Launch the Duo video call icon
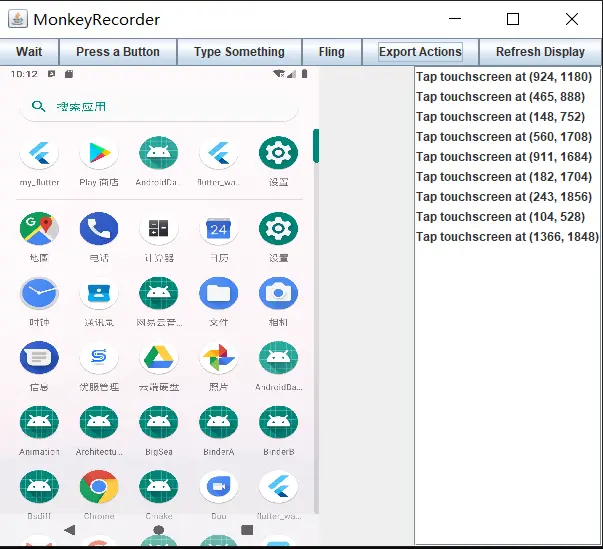 coord(218,487)
